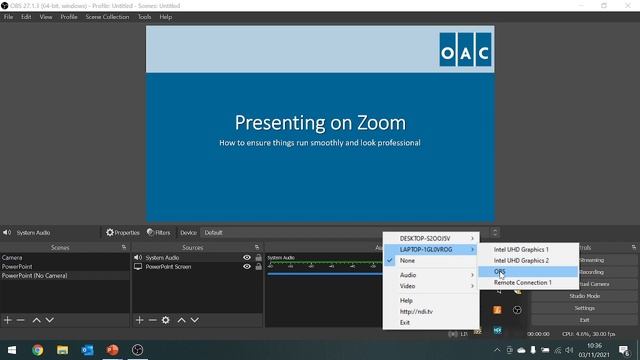
Task: Remove the selected source with the minus icon
Action: tap(153, 320)
